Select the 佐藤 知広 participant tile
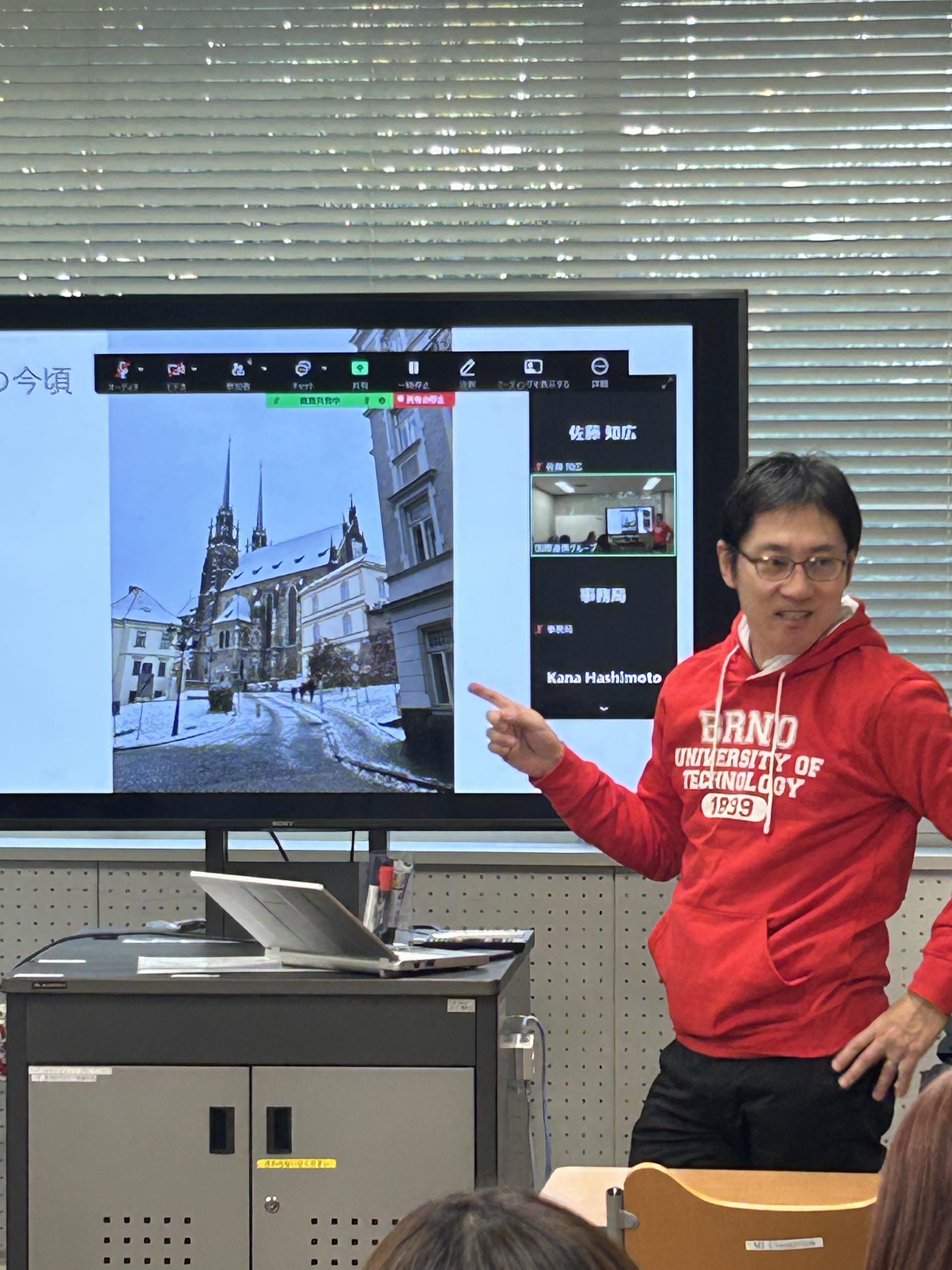 tap(603, 433)
